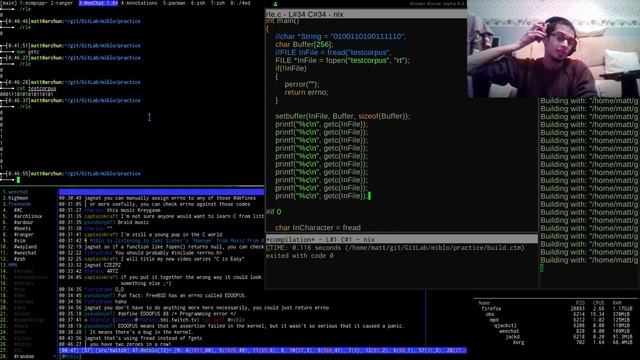Open the #archlinux buffer in WeeChat list

[28, 216]
